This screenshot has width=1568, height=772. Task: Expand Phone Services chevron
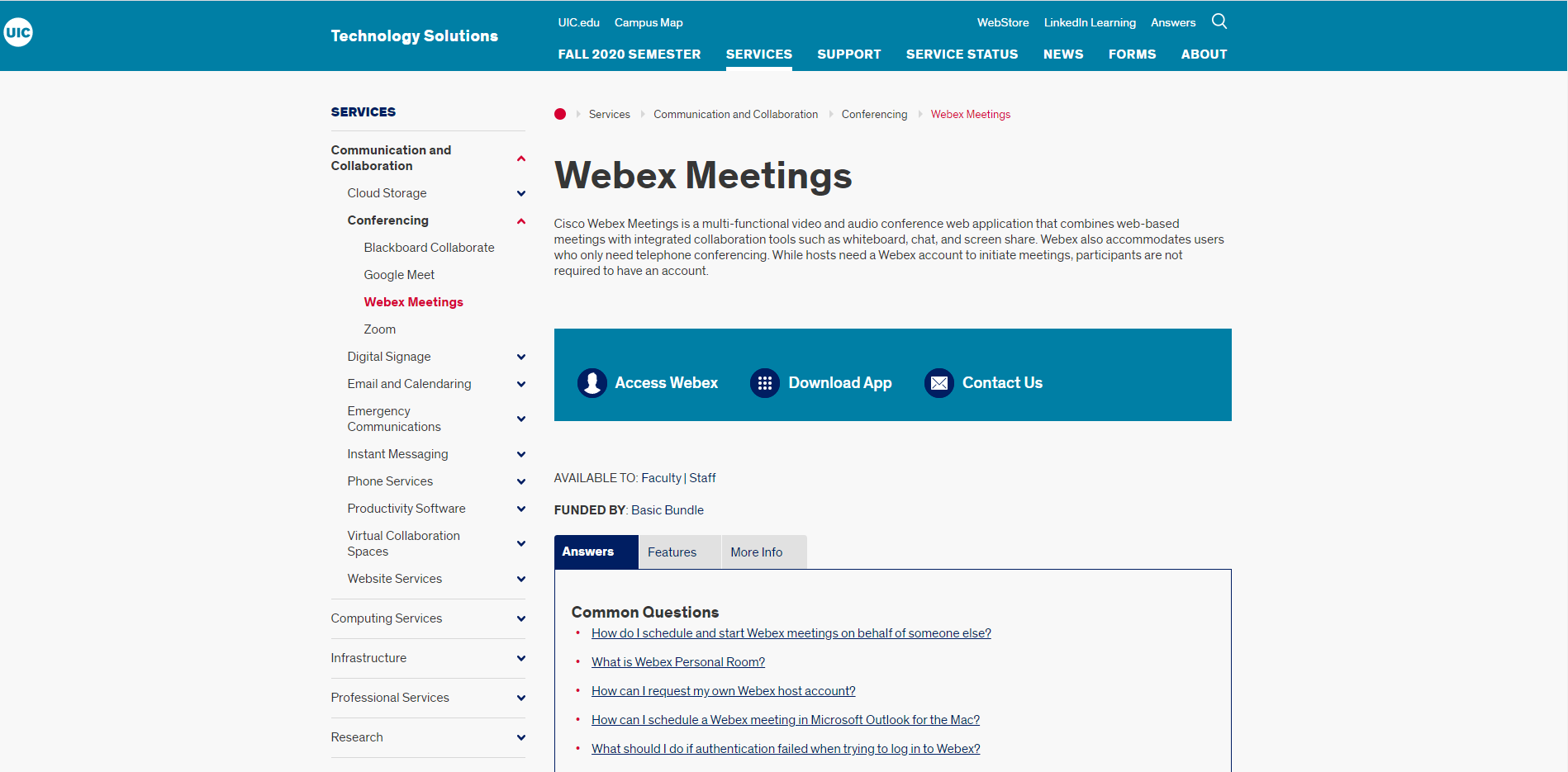(x=521, y=481)
